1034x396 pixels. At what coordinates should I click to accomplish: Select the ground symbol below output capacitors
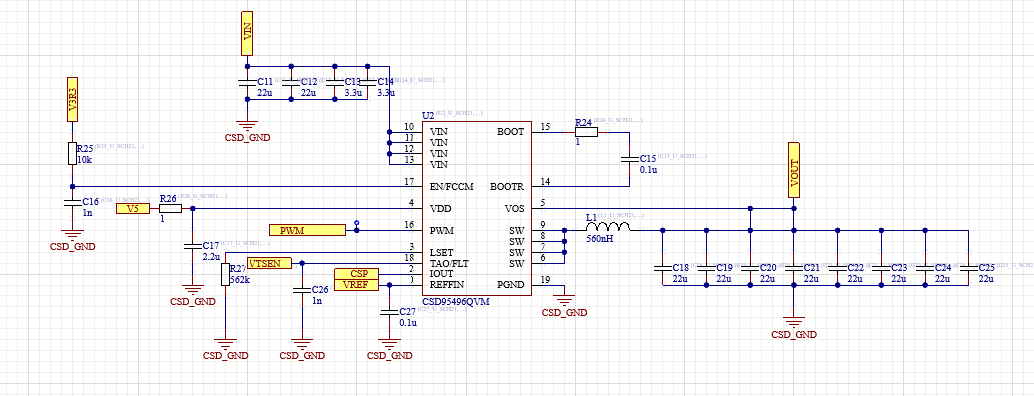[794, 322]
